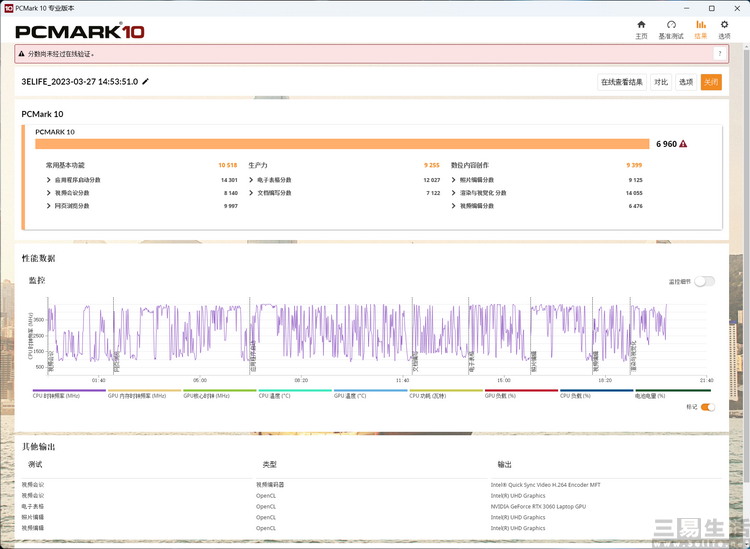Click the pencil icon to rename result

pyautogui.click(x=145, y=81)
